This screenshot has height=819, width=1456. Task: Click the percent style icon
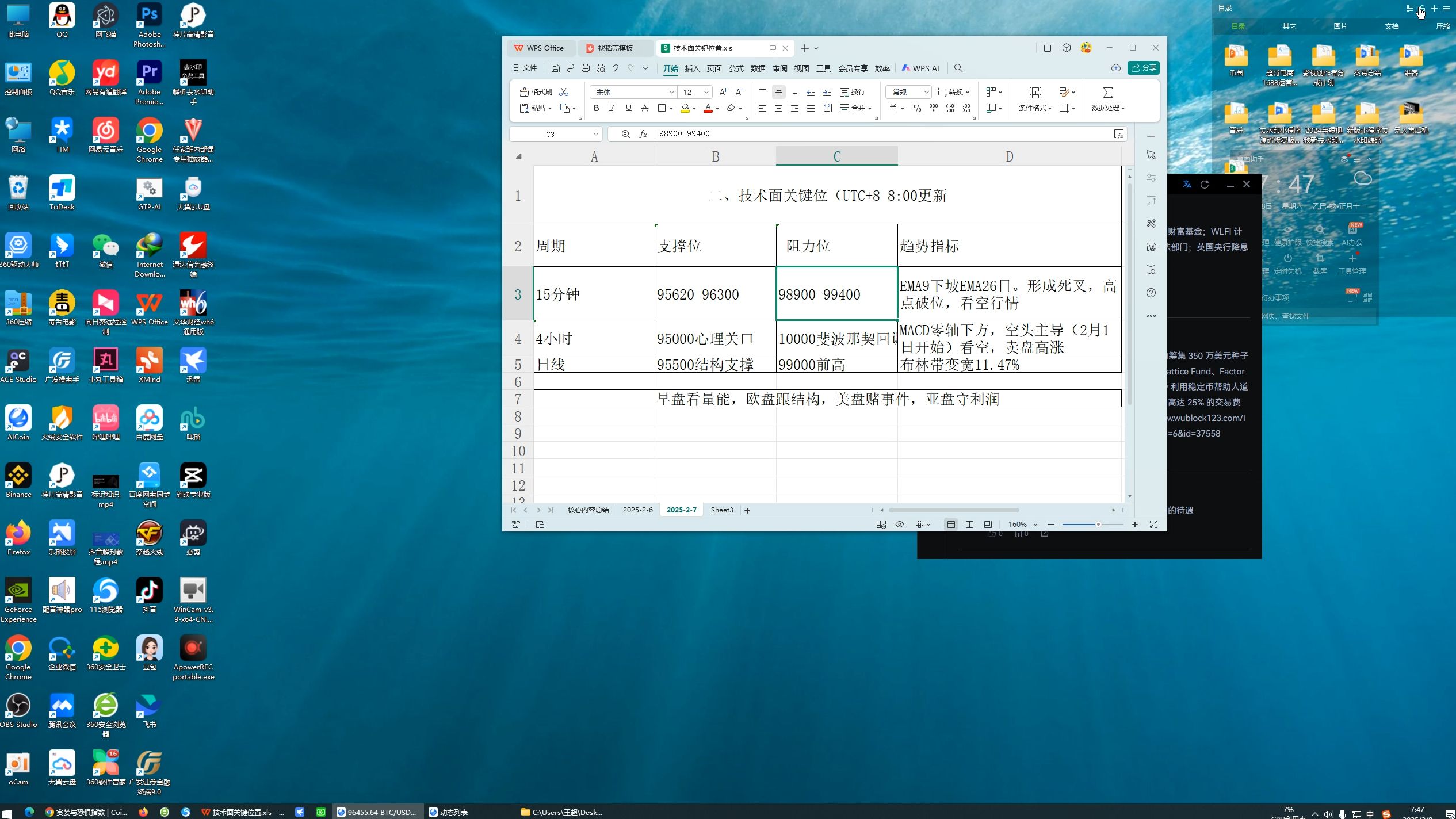[x=918, y=108]
